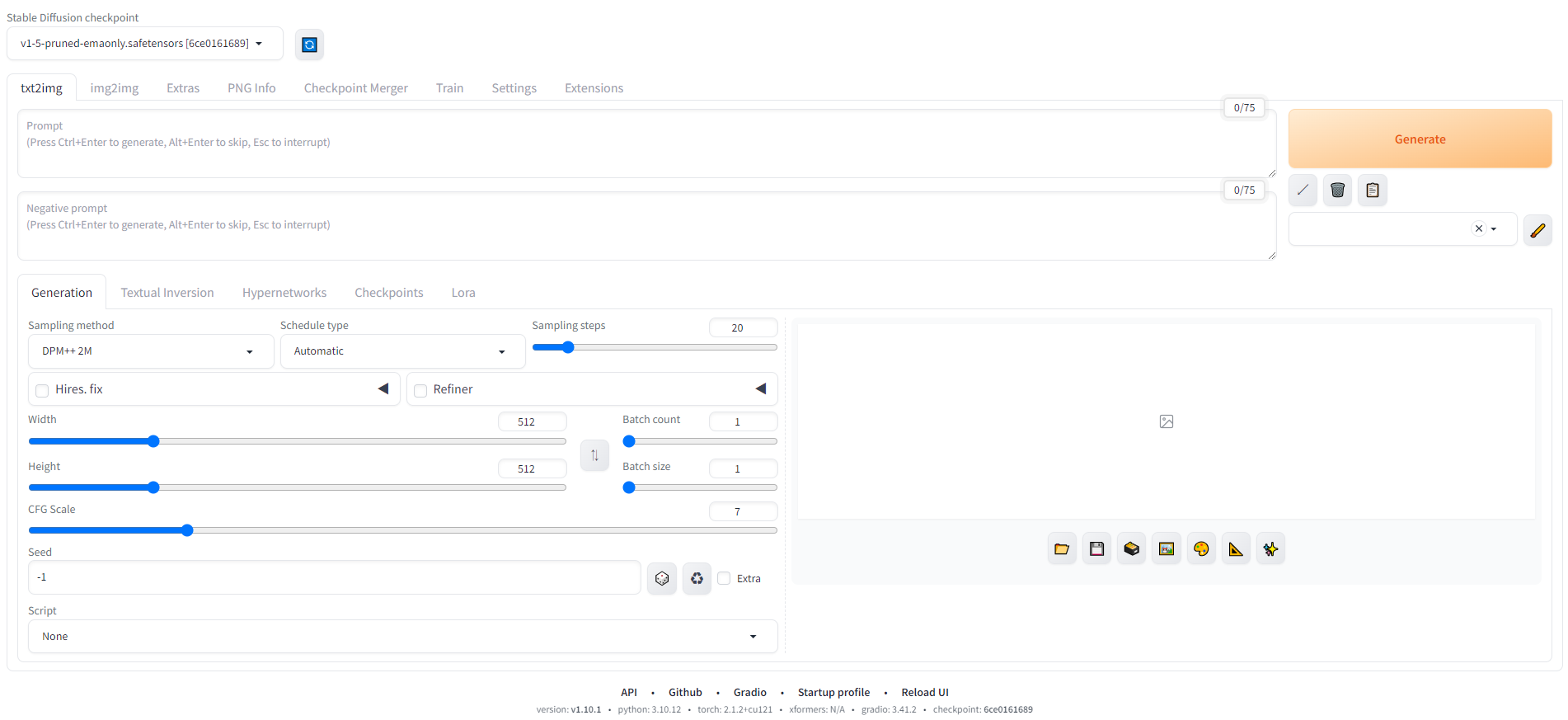Open the Extras tab
Viewport: 1568px width, 720px height.
point(183,88)
